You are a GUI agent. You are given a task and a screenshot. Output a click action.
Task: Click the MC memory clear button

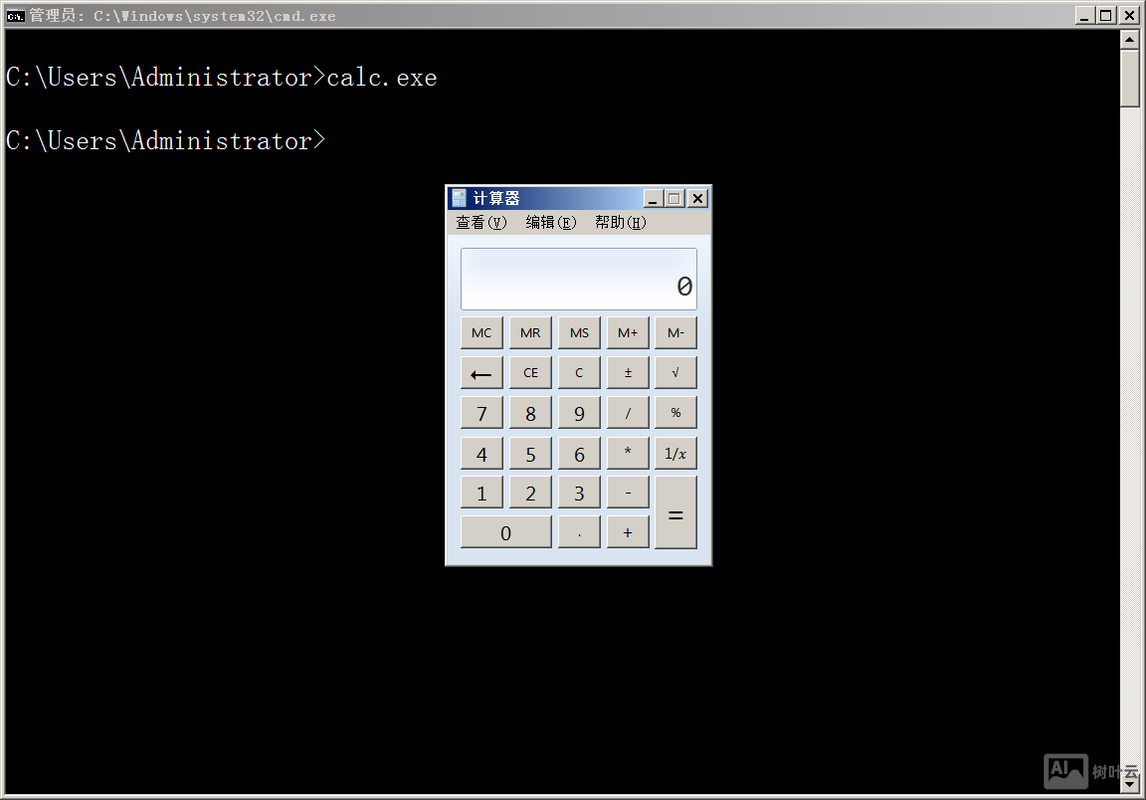[482, 332]
